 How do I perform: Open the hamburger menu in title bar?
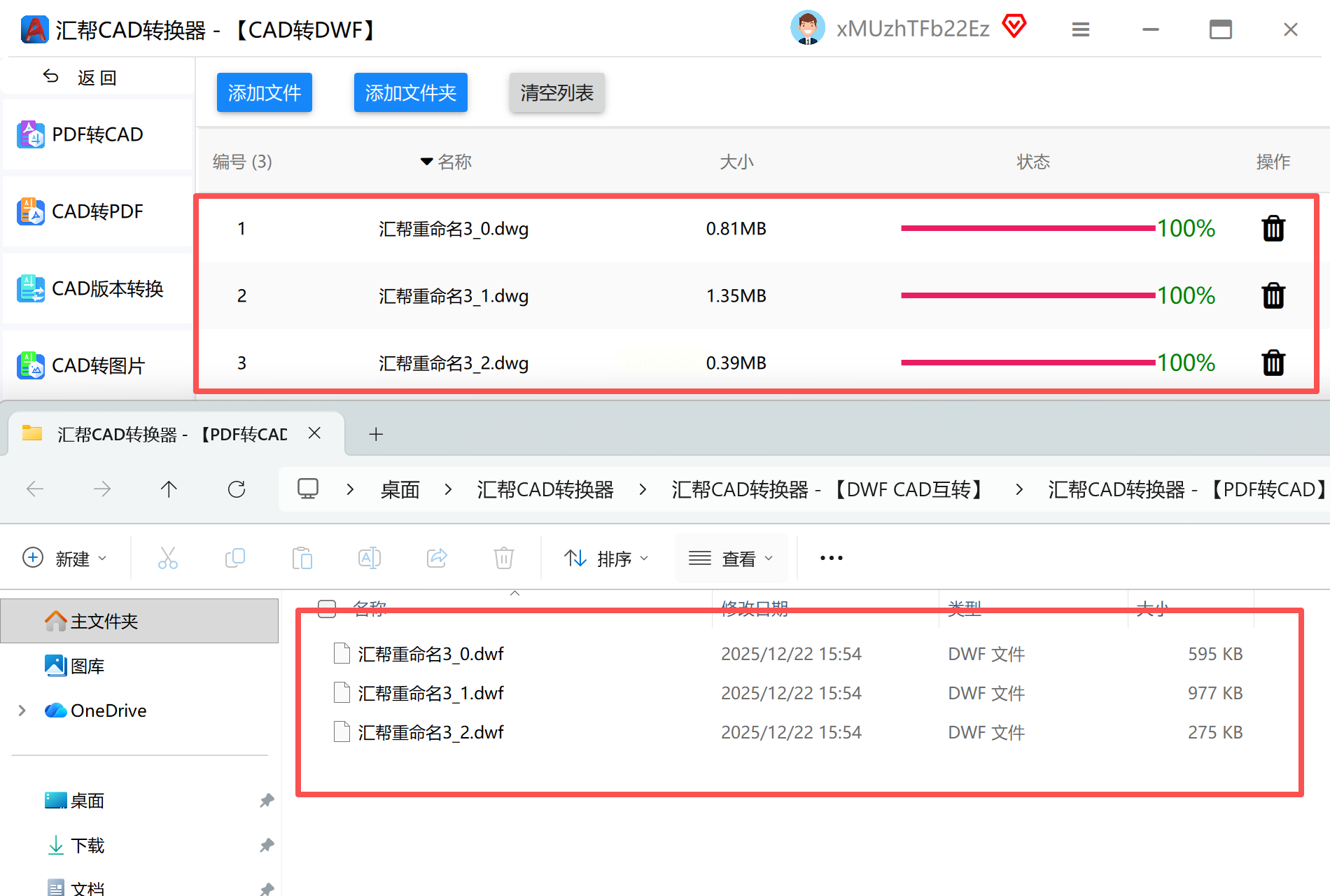point(1081,29)
